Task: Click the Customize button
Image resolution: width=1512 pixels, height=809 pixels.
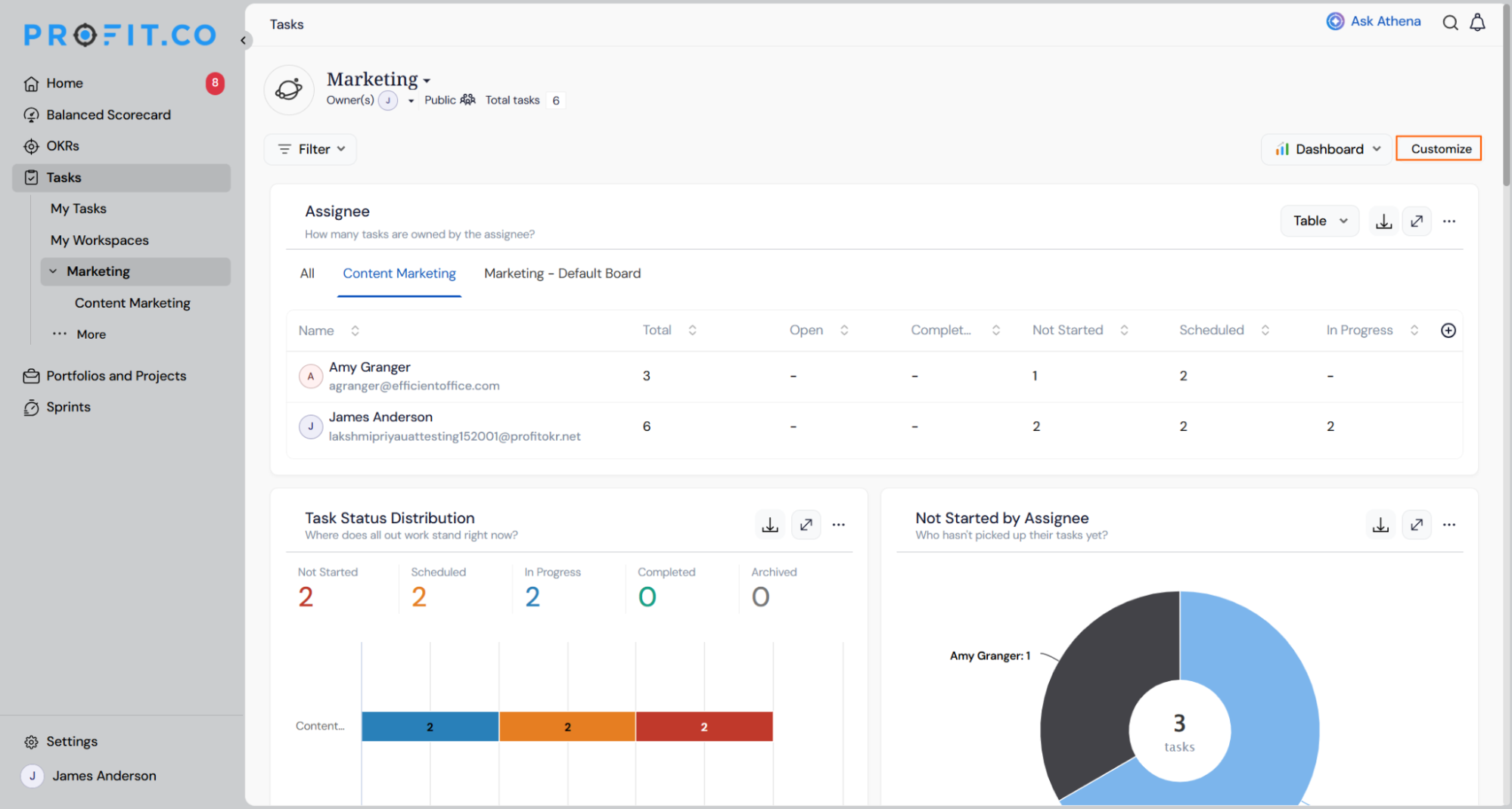Action: coord(1439,149)
